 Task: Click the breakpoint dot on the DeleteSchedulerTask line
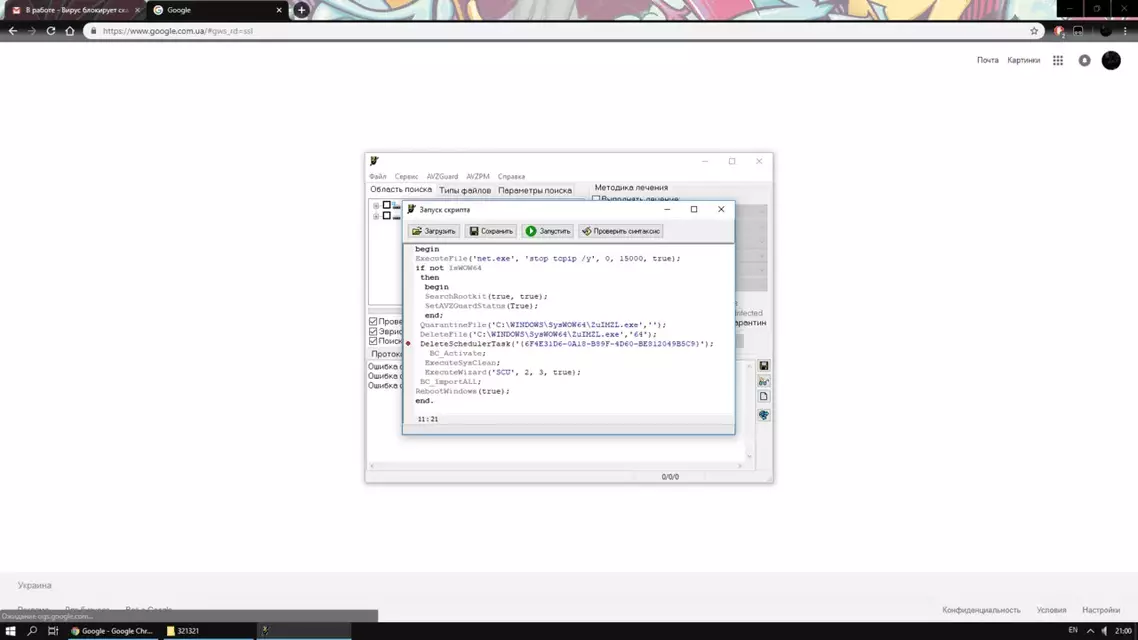[408, 344]
